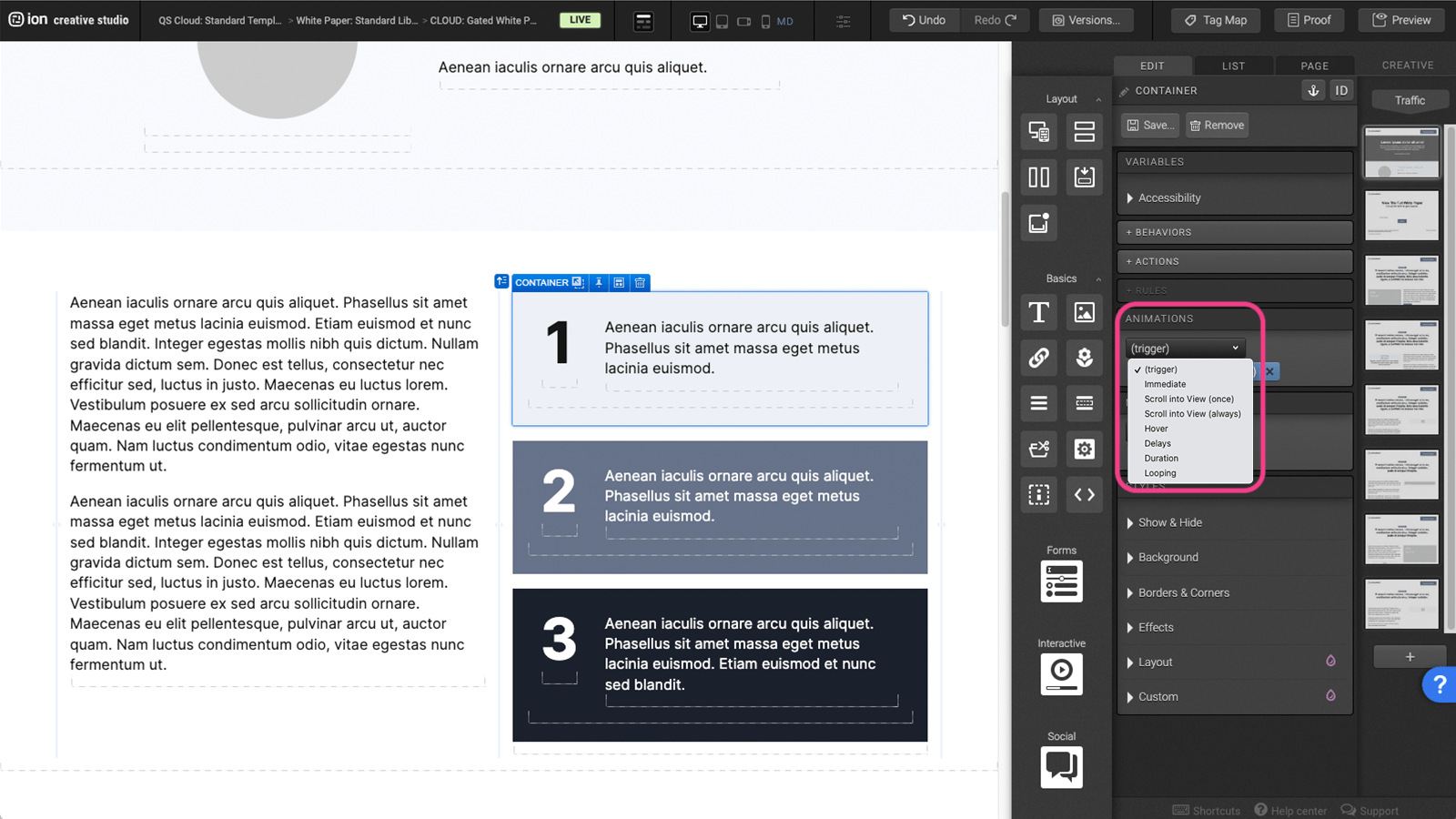The width and height of the screenshot is (1456, 819).
Task: Toggle the mobile phone device view
Action: [x=765, y=21]
